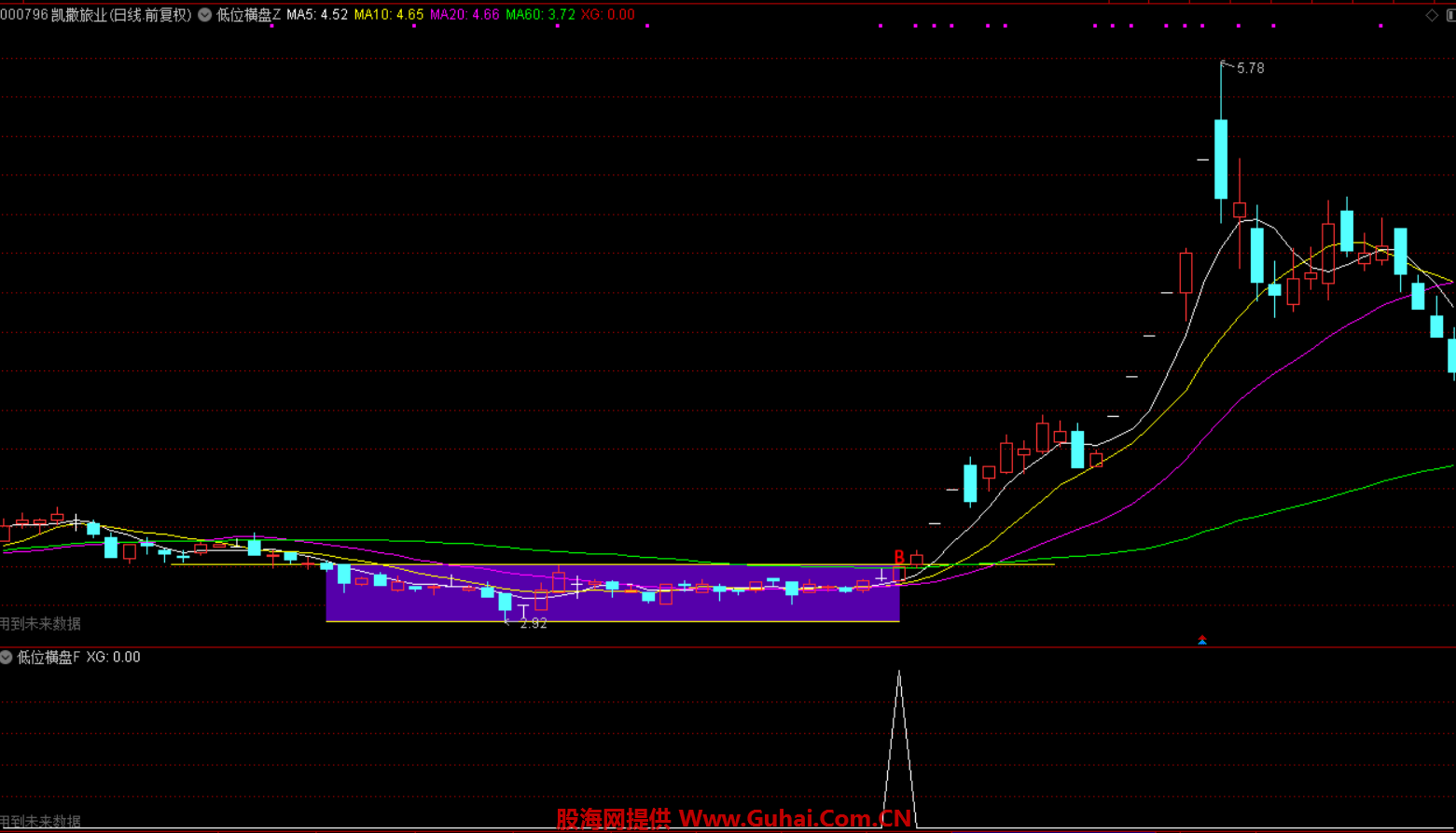Click the tall cyan candlestick below 5.78
Image resolution: width=1456 pixels, height=833 pixels.
[x=1221, y=159]
